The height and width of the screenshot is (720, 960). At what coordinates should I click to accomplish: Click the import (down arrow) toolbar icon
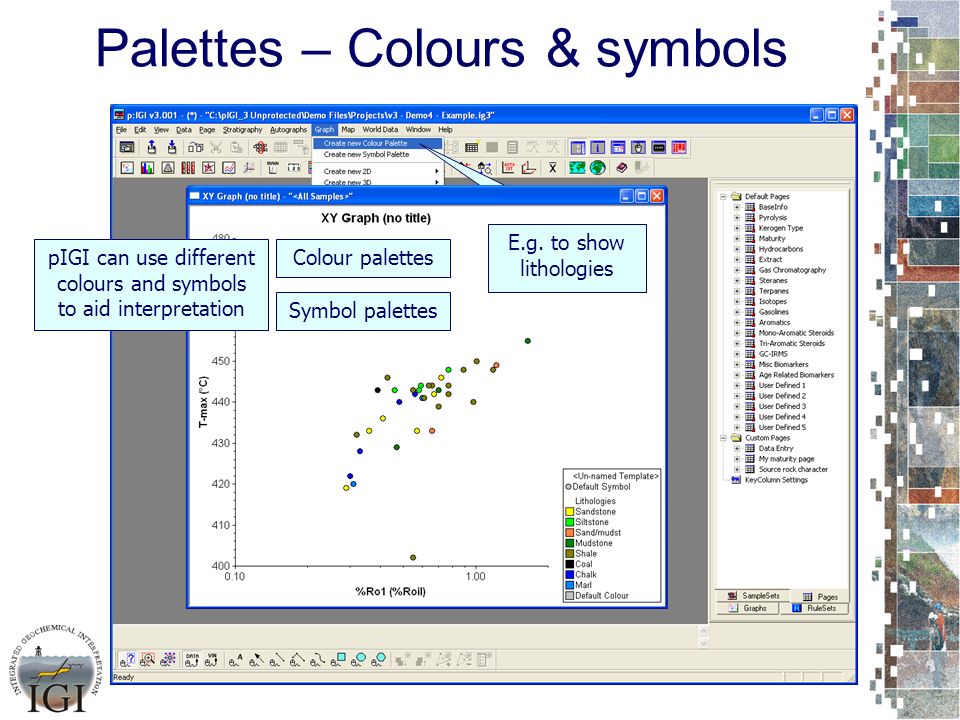[x=172, y=147]
